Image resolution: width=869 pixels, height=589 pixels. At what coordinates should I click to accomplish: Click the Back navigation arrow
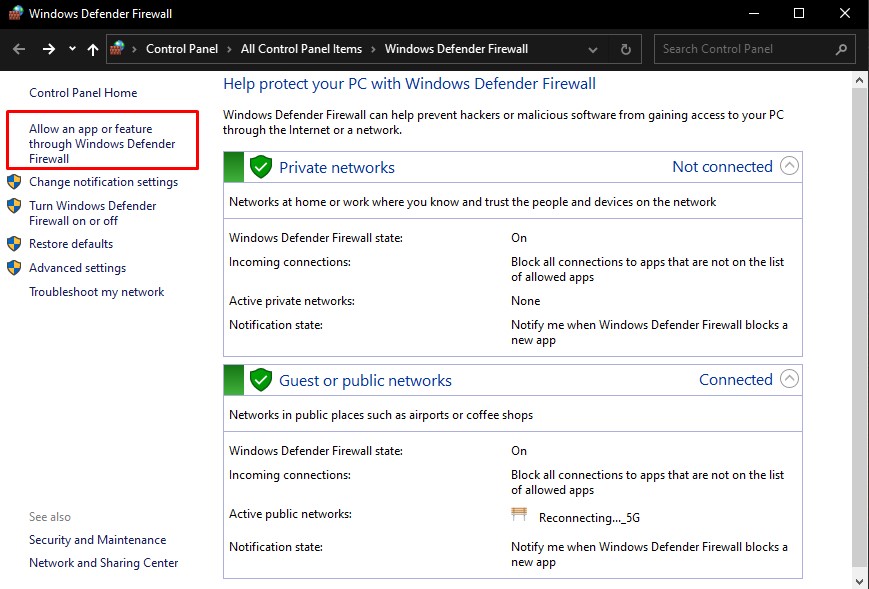(19, 49)
